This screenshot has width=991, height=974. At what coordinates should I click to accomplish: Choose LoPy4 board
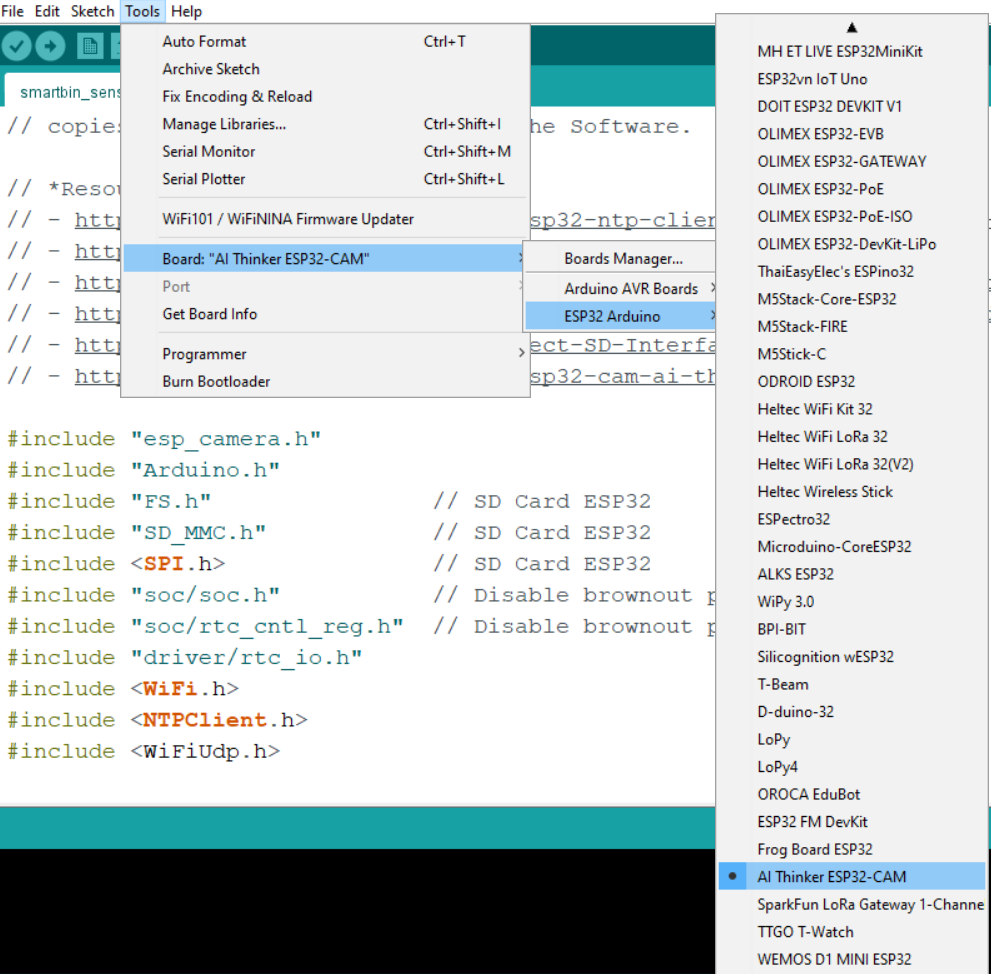tap(851, 767)
